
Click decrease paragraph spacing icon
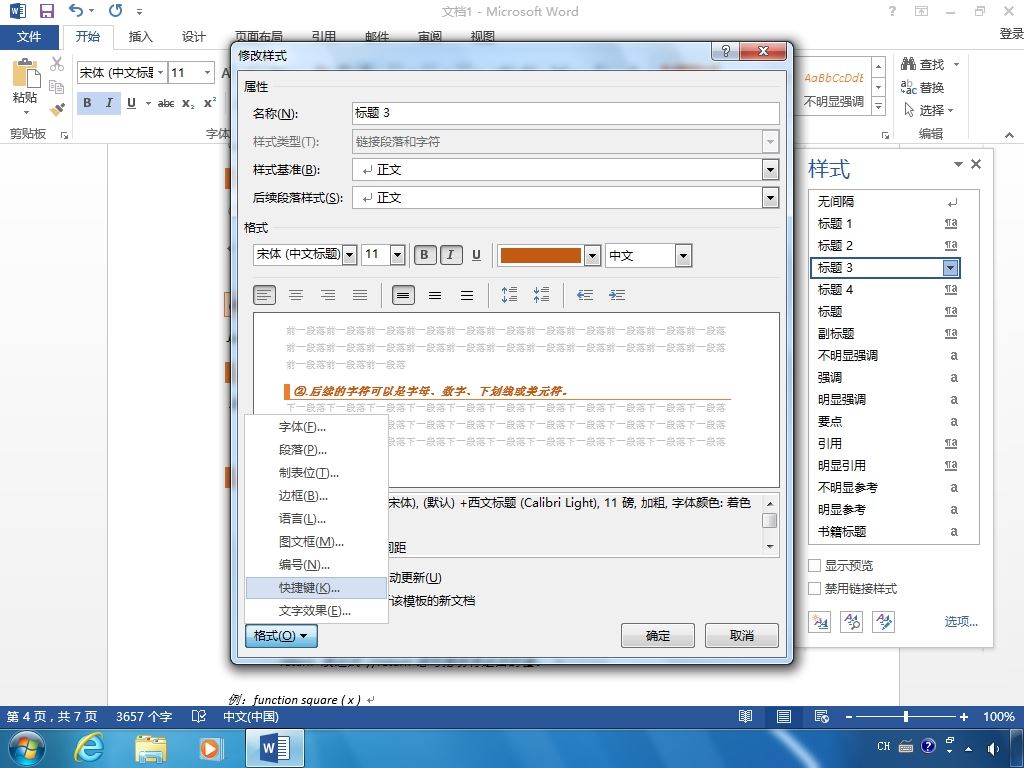(x=541, y=295)
